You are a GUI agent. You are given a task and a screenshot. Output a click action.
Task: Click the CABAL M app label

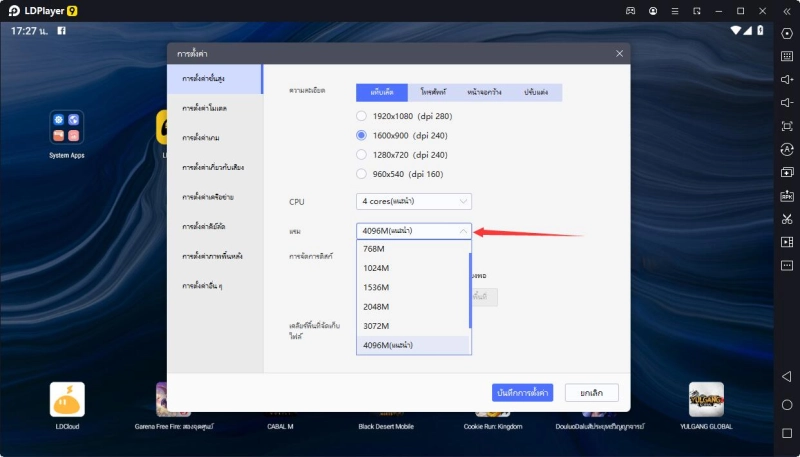point(280,426)
